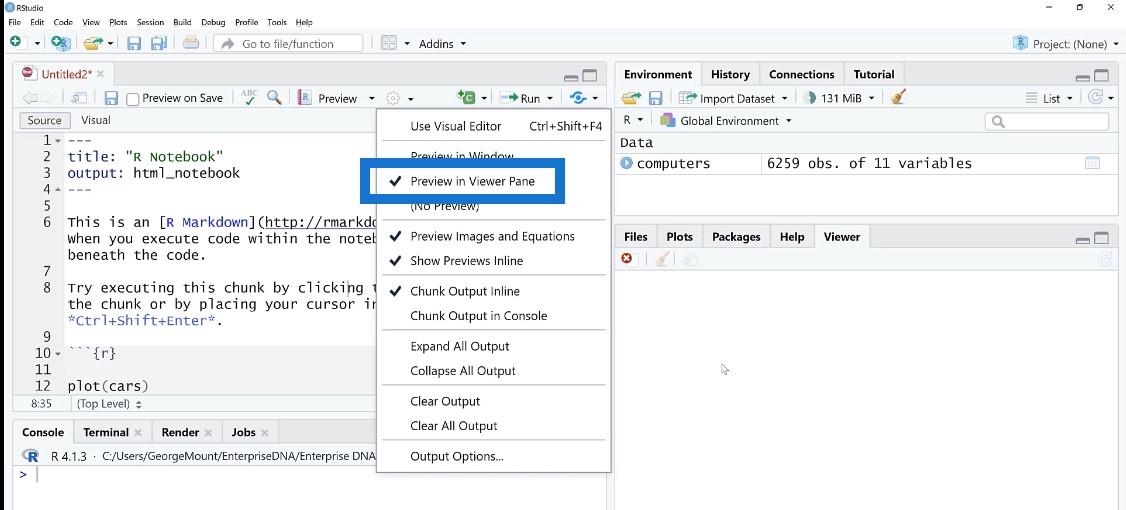Open the Global Environment dropdown
This screenshot has height=510, width=1126.
(726, 121)
